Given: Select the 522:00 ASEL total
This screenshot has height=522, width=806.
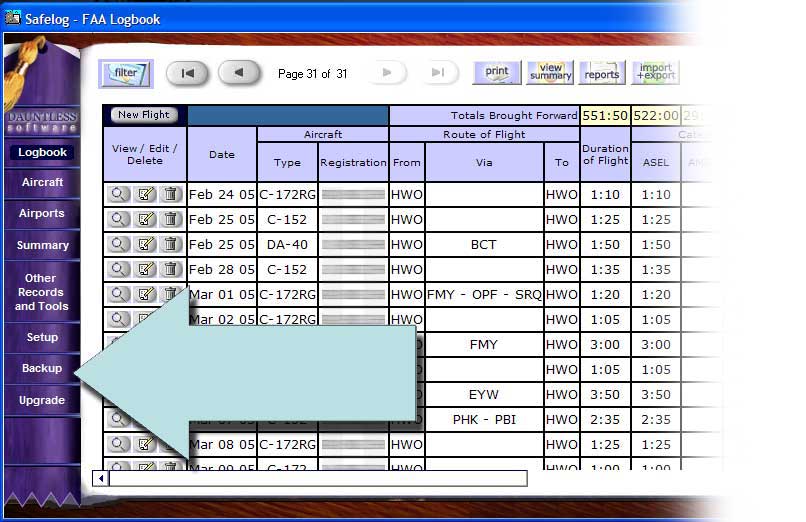Looking at the screenshot, I should click(655, 116).
